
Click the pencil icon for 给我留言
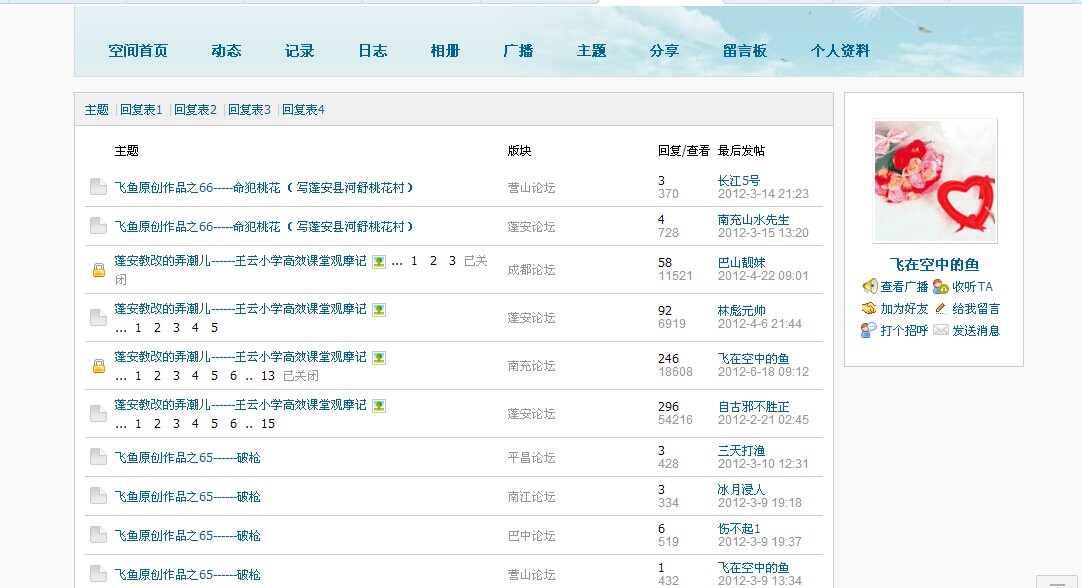coord(941,309)
